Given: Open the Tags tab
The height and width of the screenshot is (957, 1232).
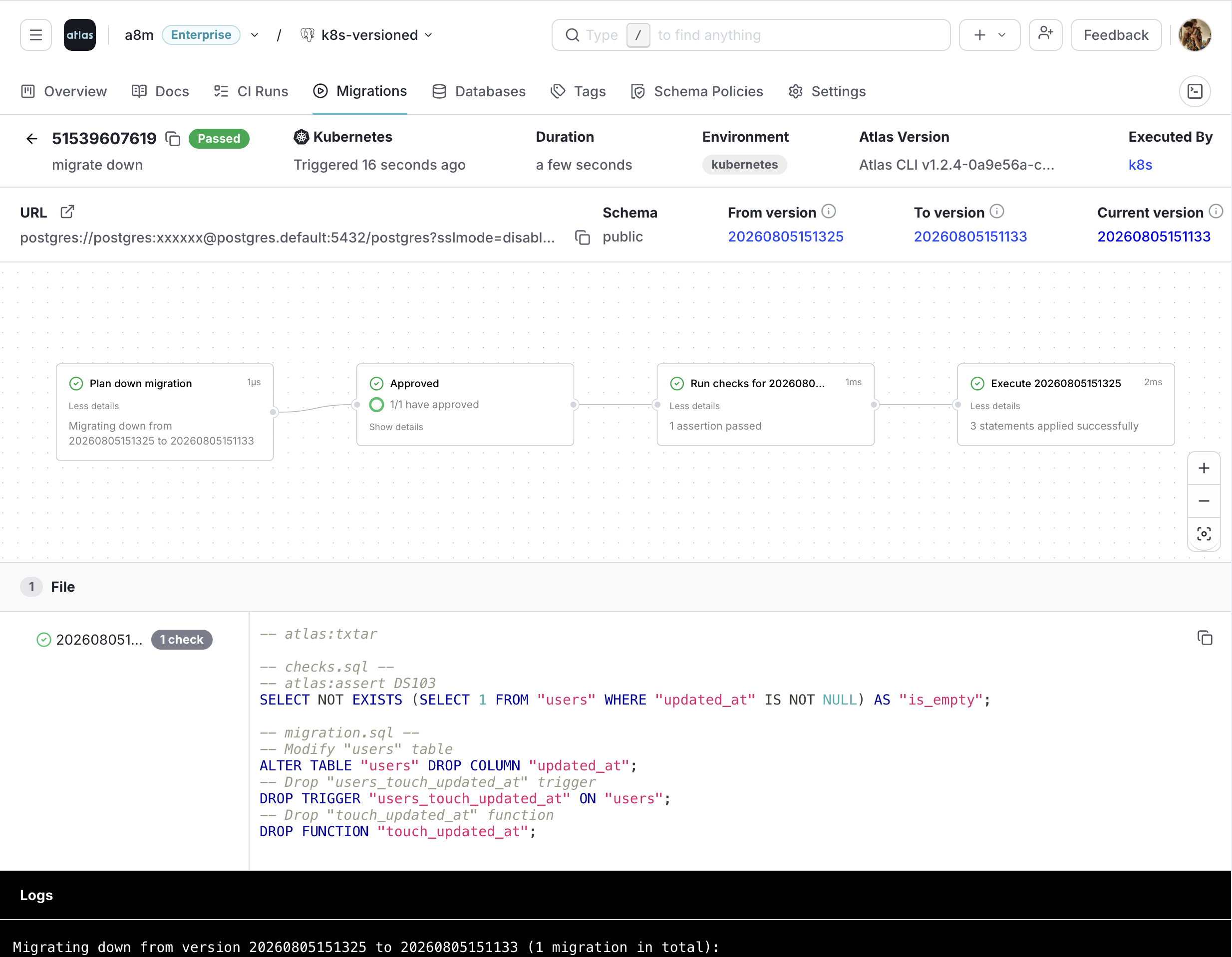Looking at the screenshot, I should coord(578,91).
